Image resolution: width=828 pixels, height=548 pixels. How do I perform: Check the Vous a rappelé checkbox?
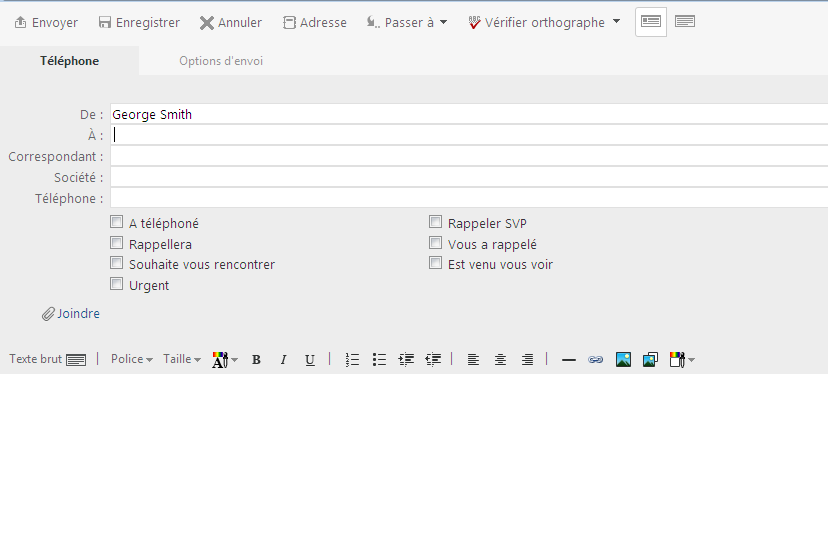[435, 243]
